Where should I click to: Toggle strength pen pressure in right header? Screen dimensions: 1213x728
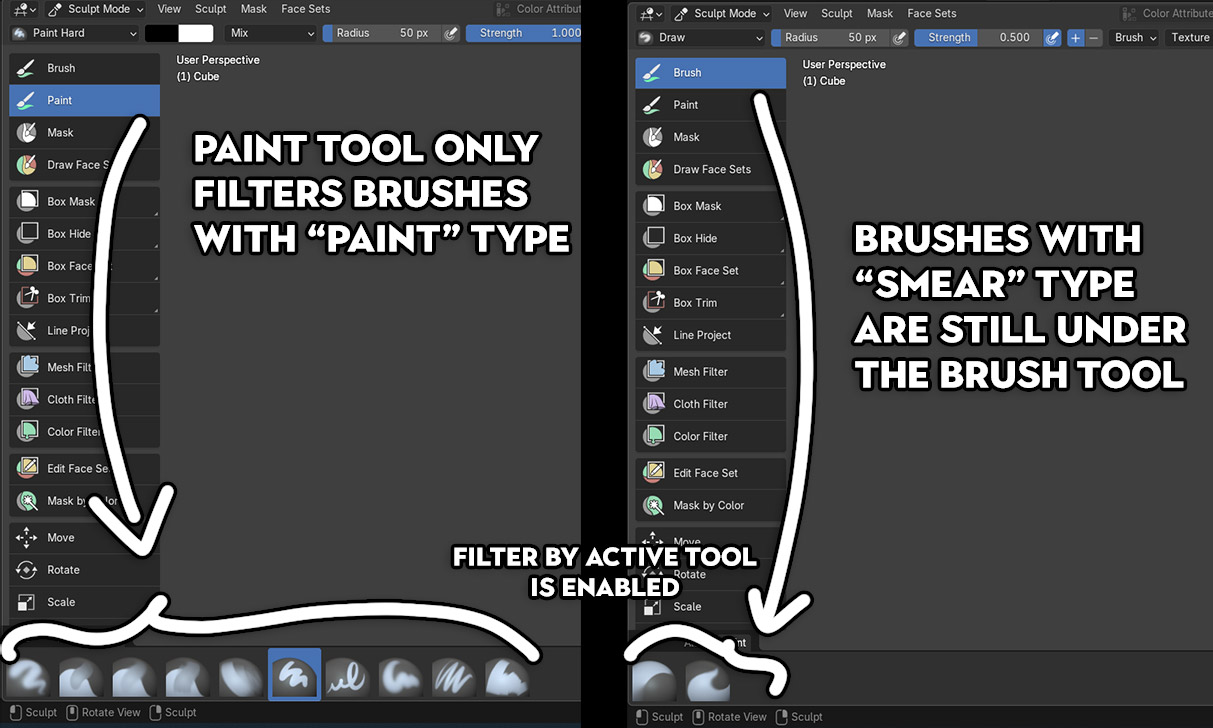coord(1052,38)
